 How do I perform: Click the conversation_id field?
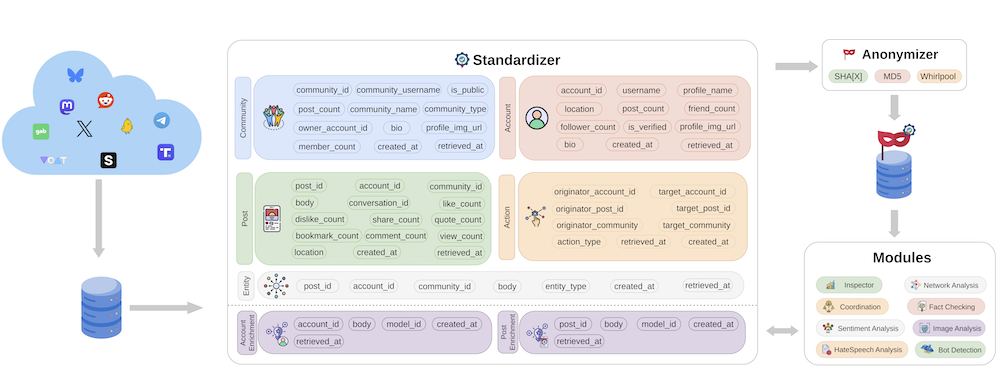[x=379, y=203]
